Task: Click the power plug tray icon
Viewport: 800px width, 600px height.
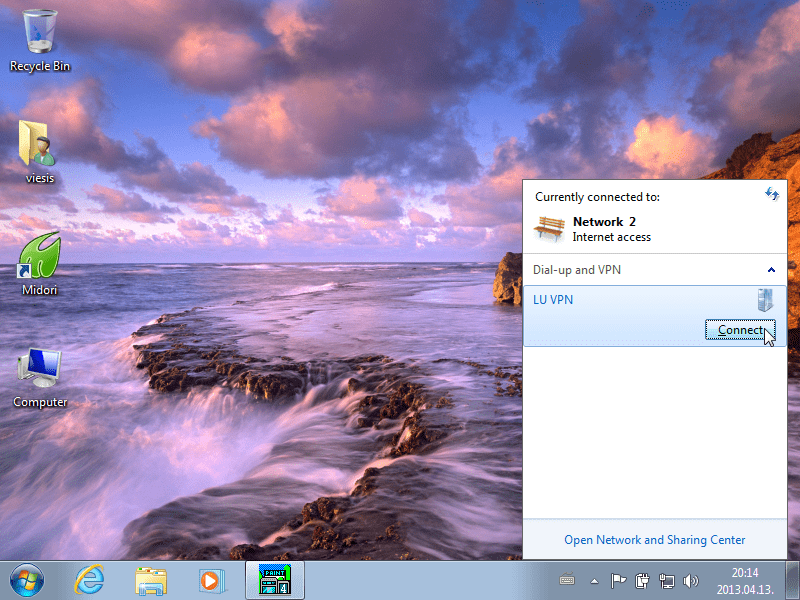Action: coord(642,581)
